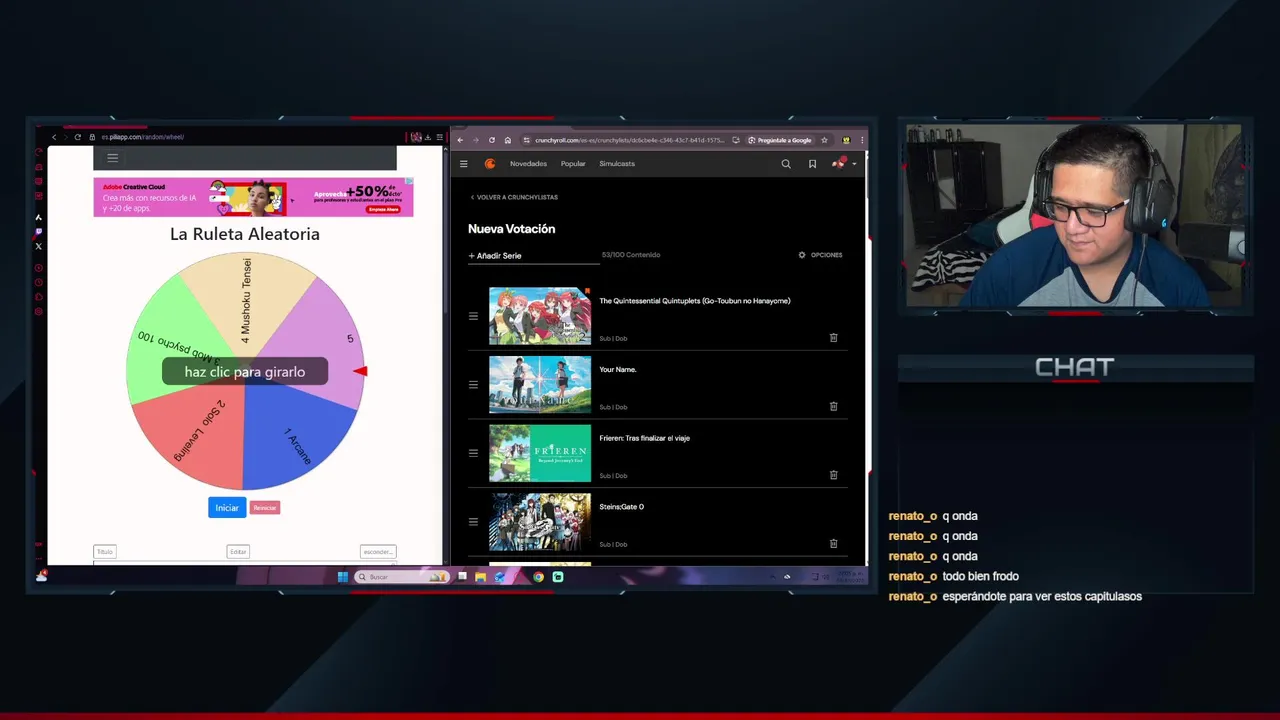Go back via Volver a Crunchylistas
The height and width of the screenshot is (720, 1280).
click(x=514, y=198)
